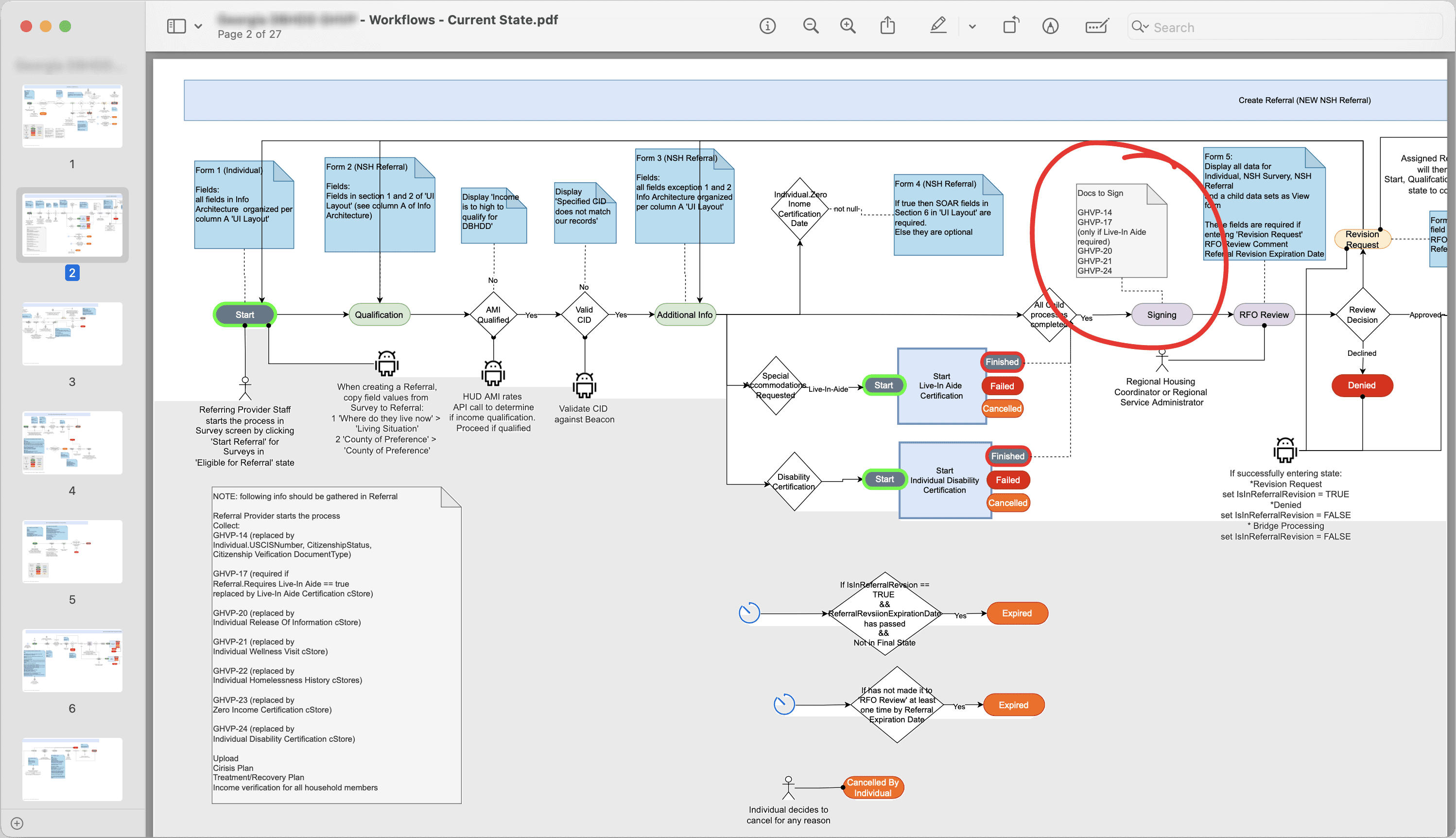Click the annotation/pen tool icon
Viewport: 1456px width, 838px height.
[x=938, y=27]
